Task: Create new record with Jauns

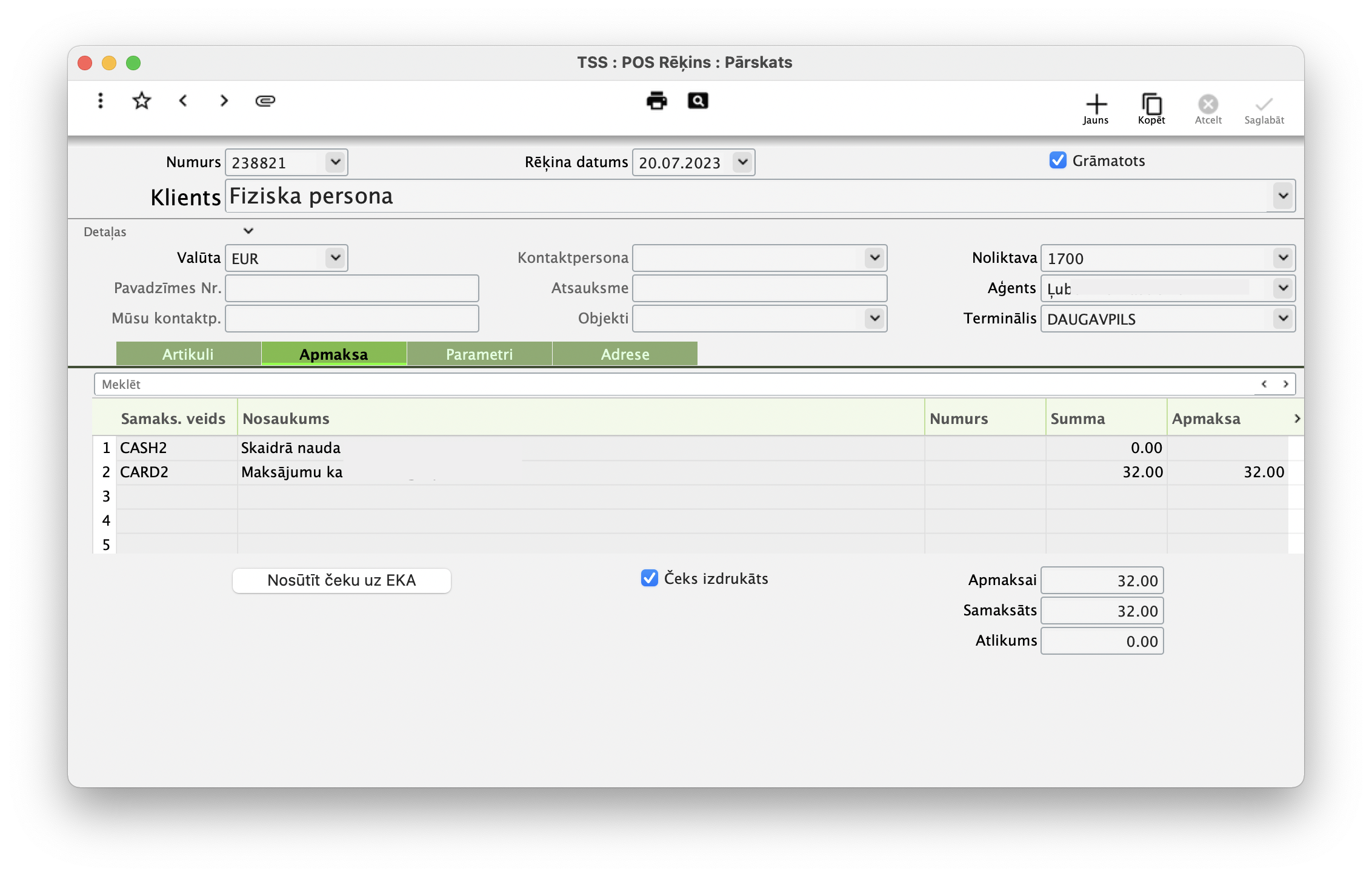Action: [x=1096, y=109]
